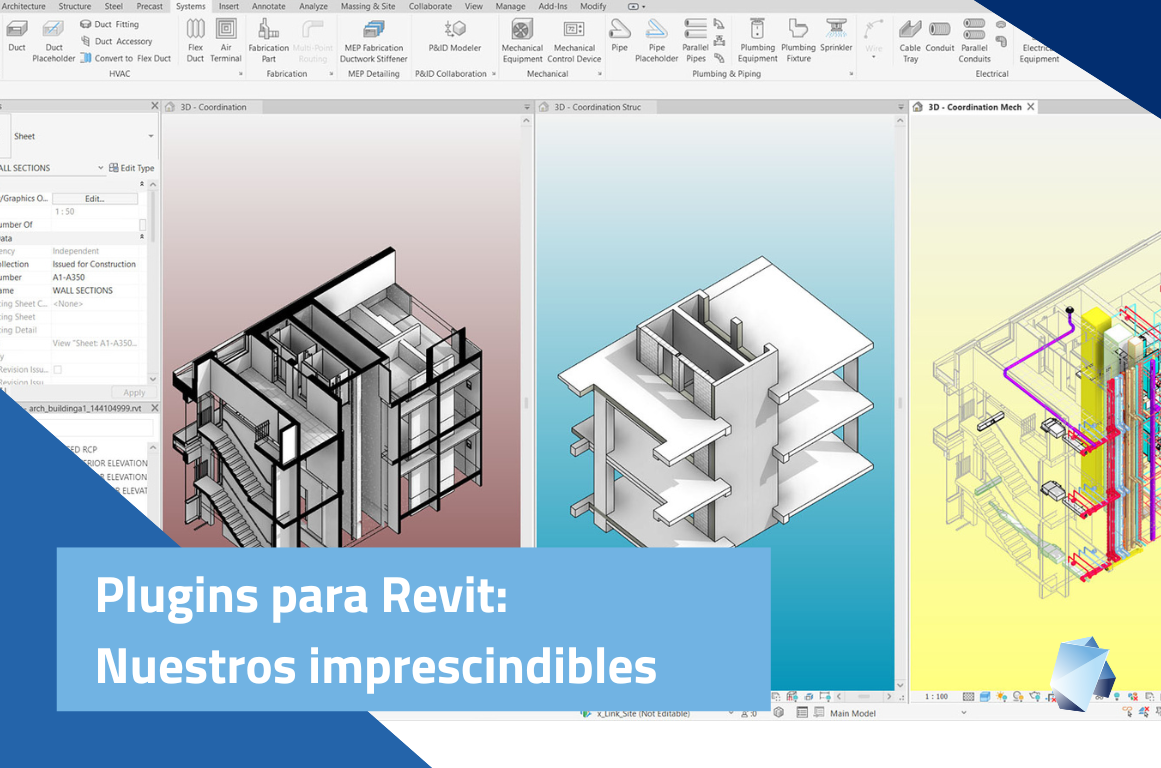Click Sheet Number field A1-A350

coord(95,277)
